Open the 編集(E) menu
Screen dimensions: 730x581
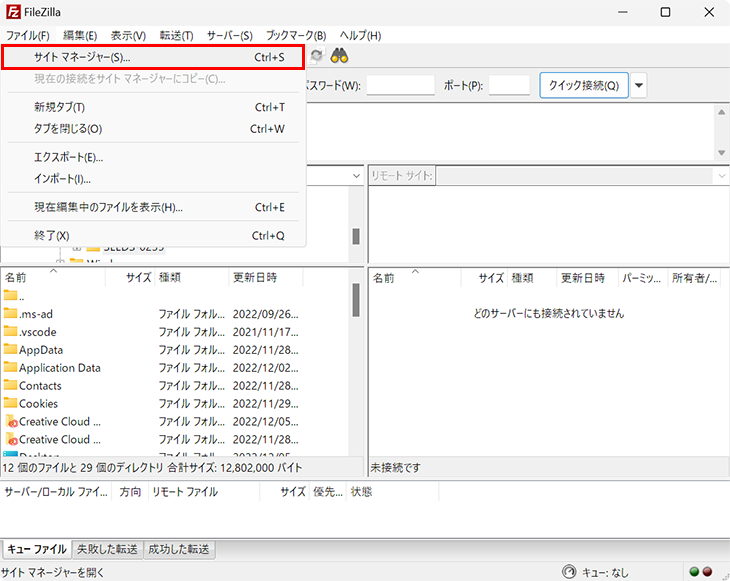click(80, 35)
